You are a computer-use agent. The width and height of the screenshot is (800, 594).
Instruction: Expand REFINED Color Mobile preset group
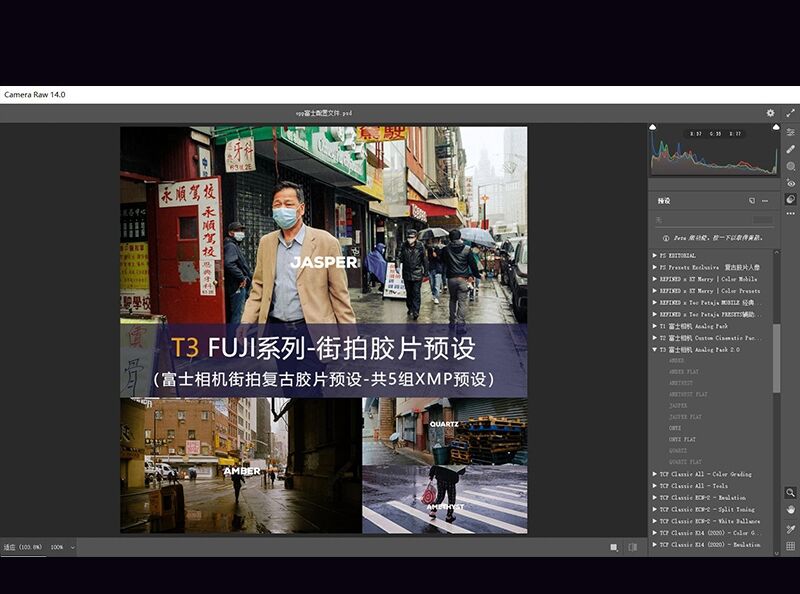655,279
